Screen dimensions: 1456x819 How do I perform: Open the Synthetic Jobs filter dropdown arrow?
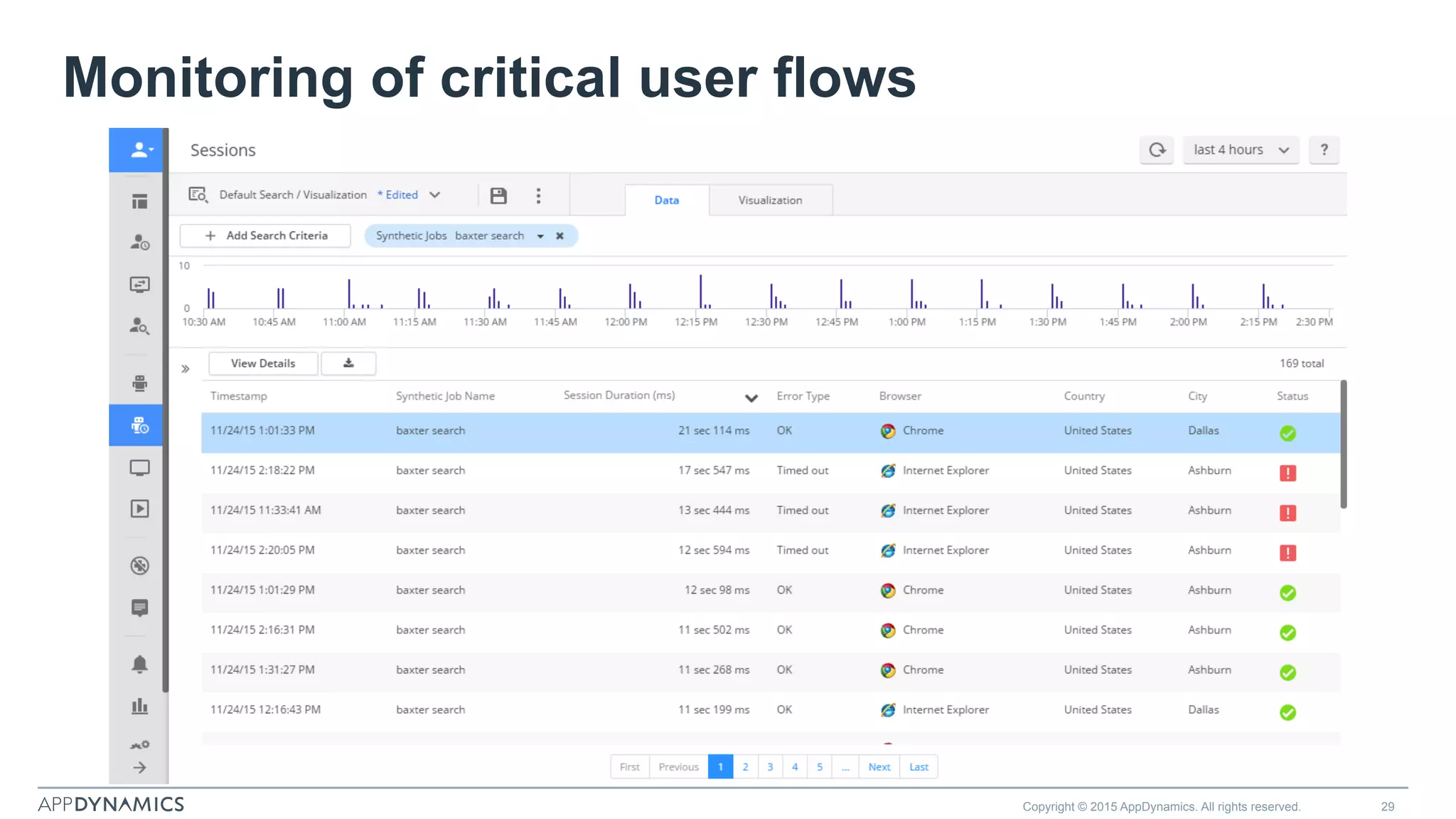(x=540, y=237)
